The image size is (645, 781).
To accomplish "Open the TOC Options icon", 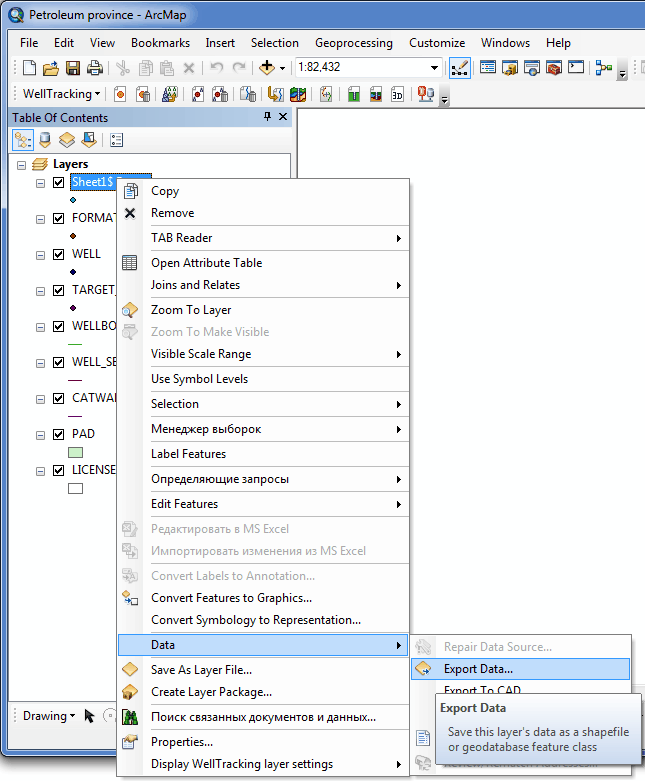I will point(117,140).
